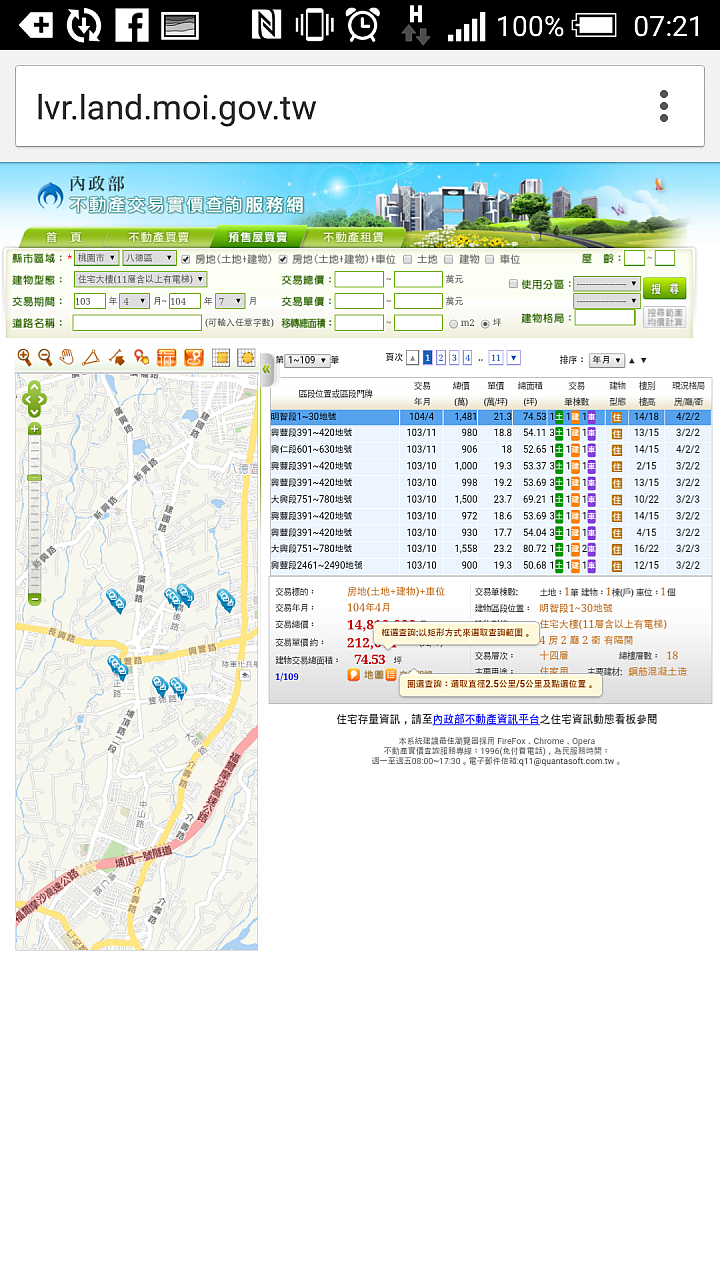
Task: Enable the 使用分區 checkbox
Action: point(513,284)
